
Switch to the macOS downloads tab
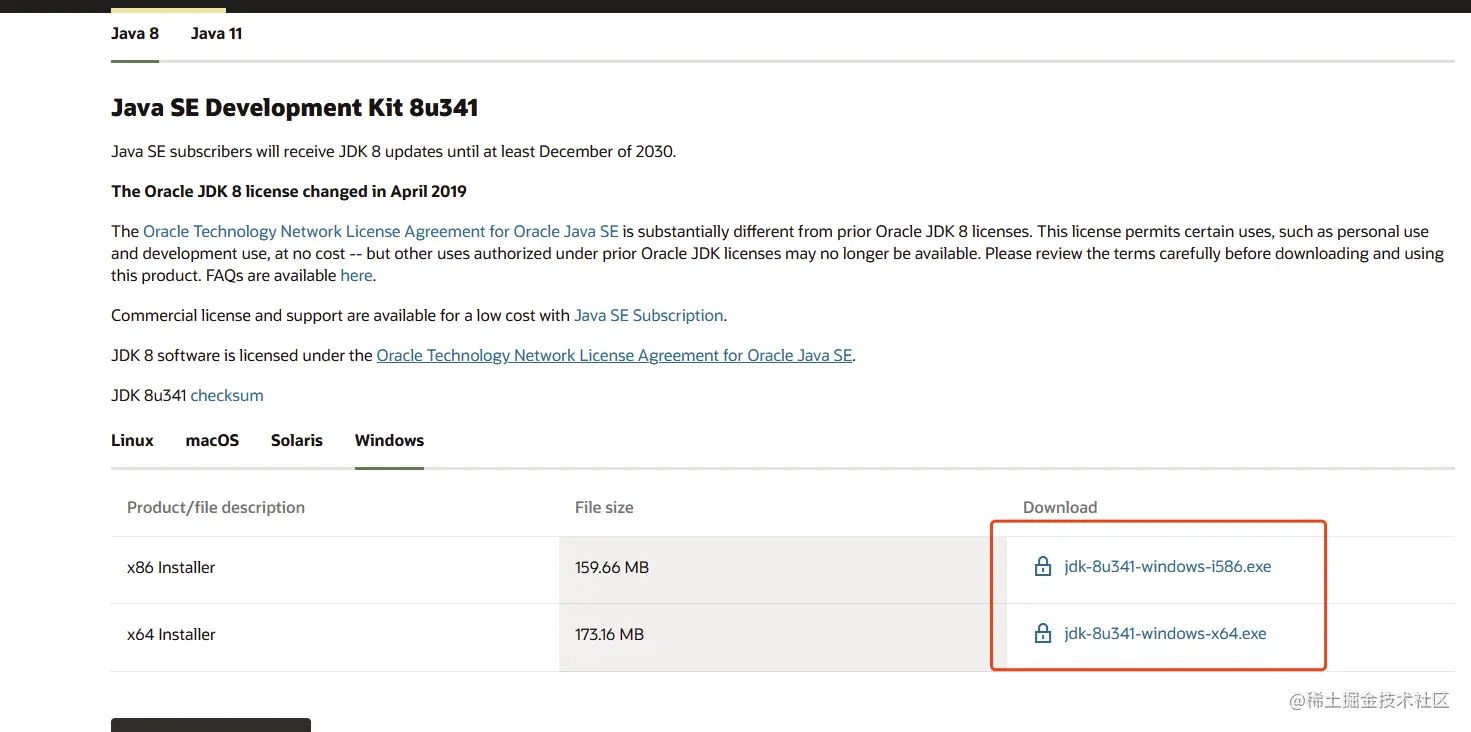click(x=212, y=440)
